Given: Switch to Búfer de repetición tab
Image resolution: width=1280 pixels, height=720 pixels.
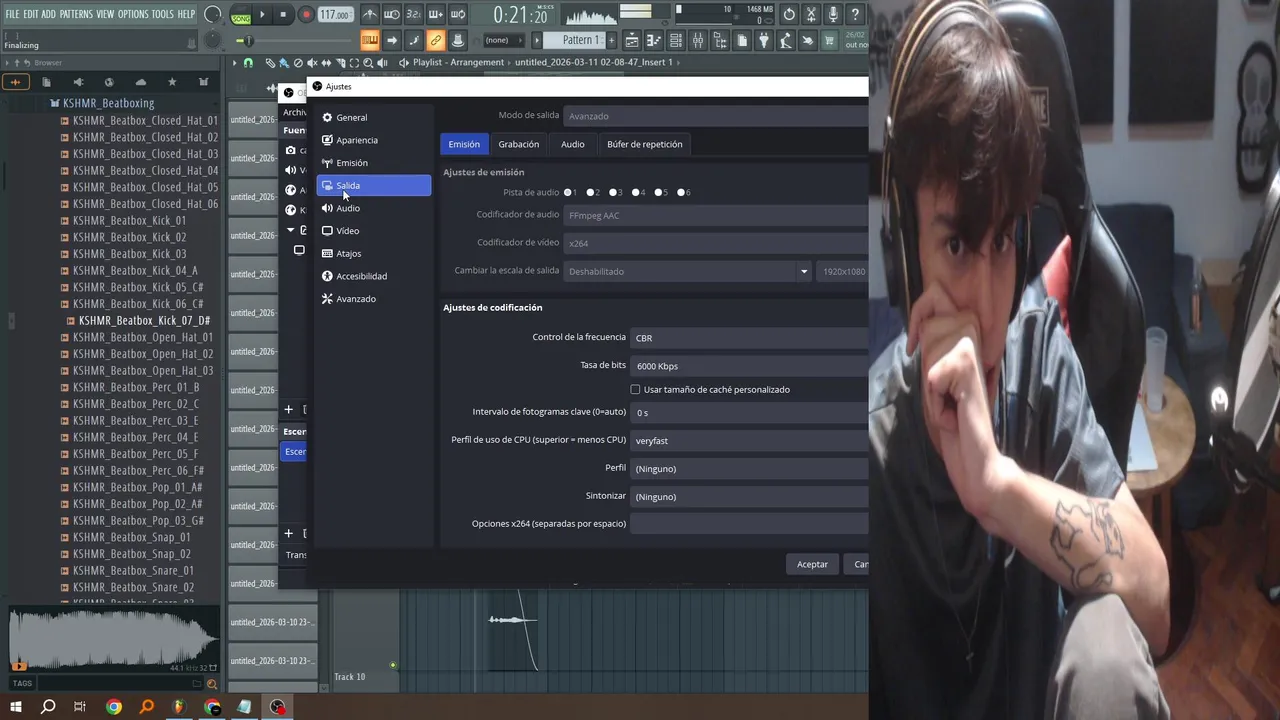Looking at the screenshot, I should (x=644, y=144).
